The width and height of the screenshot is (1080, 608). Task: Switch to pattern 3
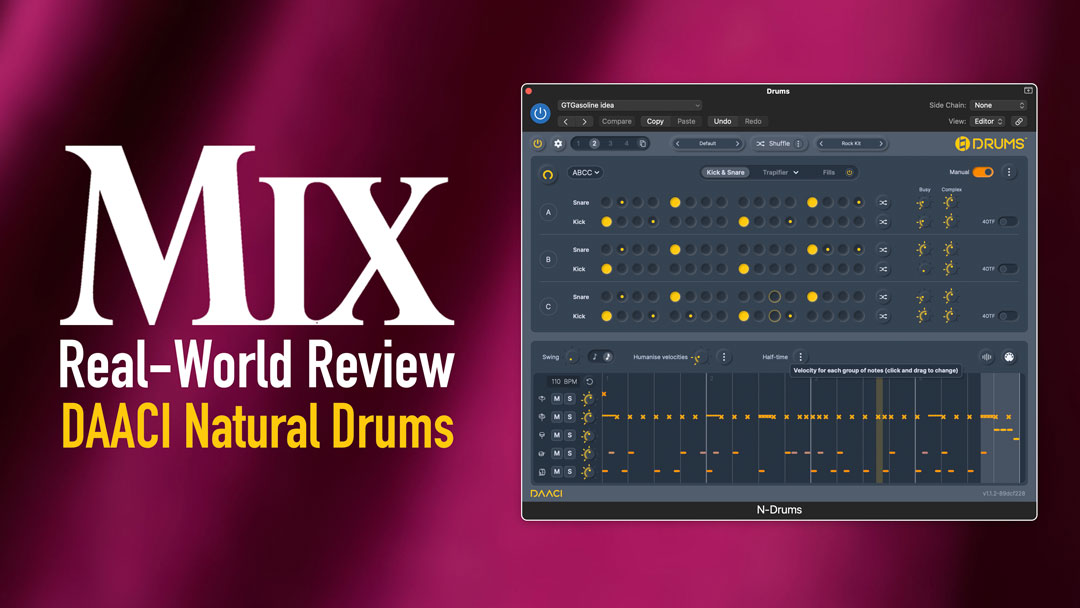[608, 143]
